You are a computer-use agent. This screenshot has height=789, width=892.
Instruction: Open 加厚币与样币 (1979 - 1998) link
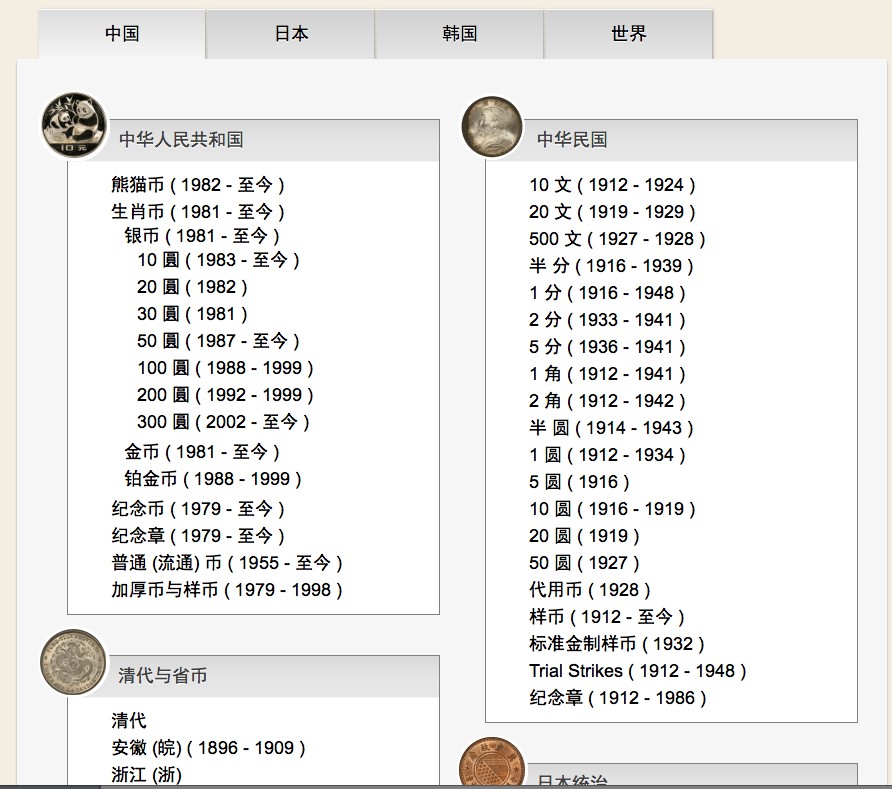pyautogui.click(x=227, y=590)
